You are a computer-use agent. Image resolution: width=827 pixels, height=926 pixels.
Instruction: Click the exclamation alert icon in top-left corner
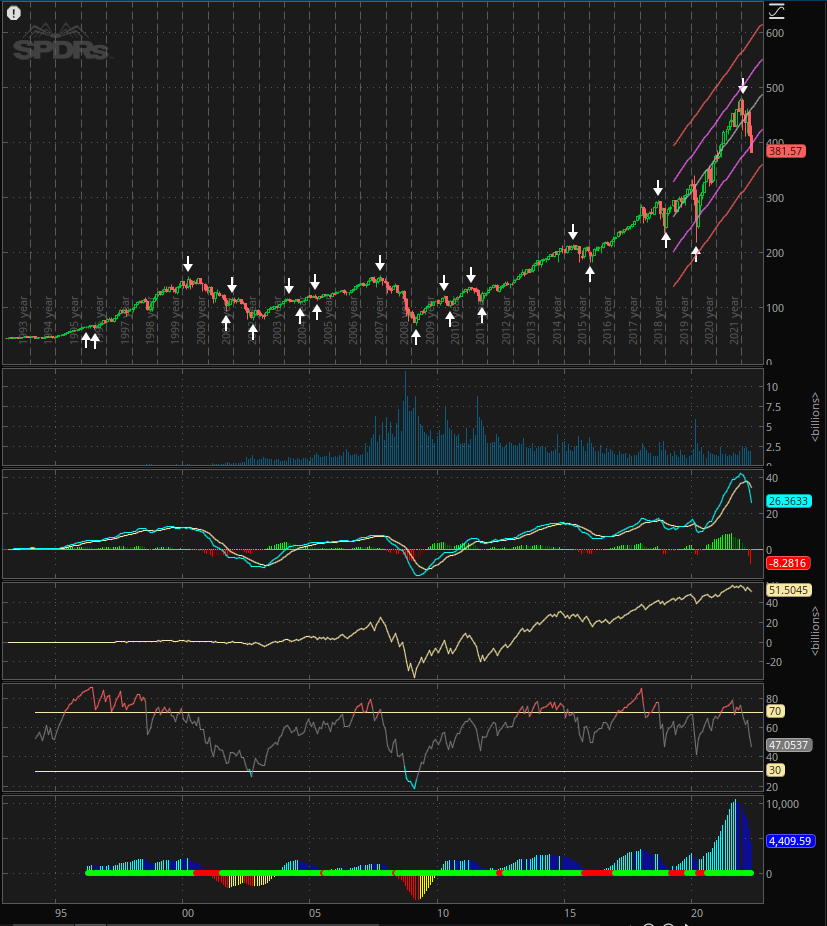click(13, 13)
